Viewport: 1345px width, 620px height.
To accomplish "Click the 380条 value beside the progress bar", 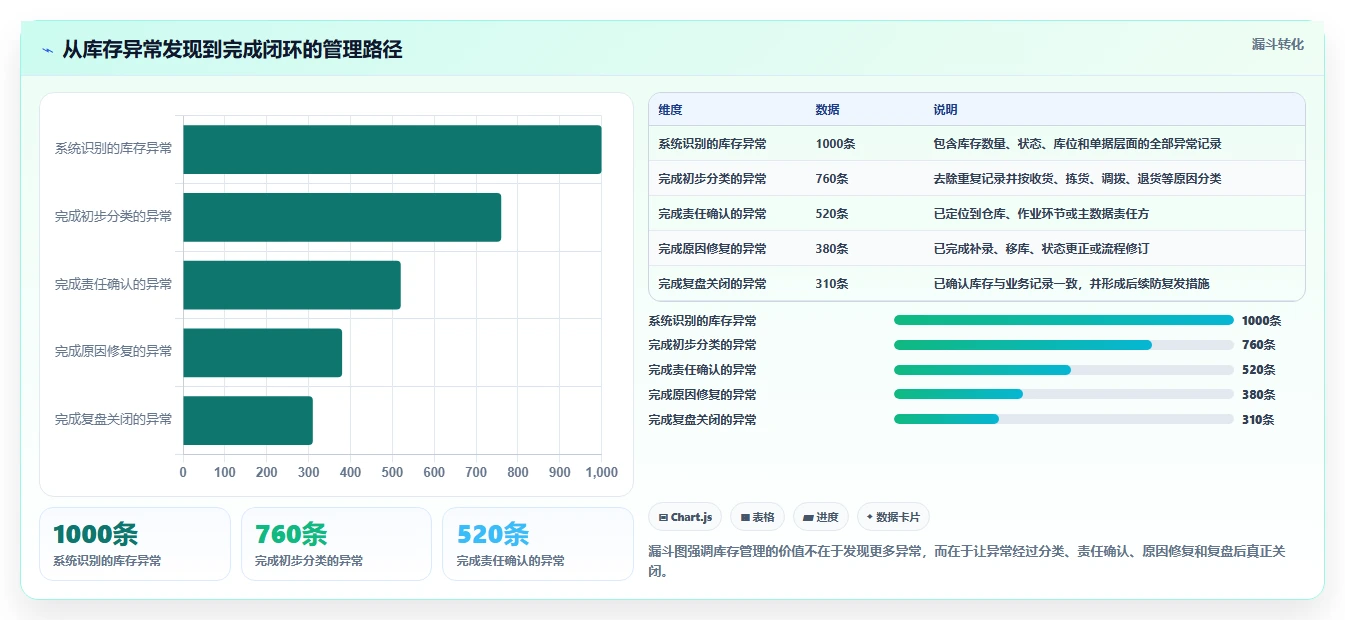I will 1259,395.
